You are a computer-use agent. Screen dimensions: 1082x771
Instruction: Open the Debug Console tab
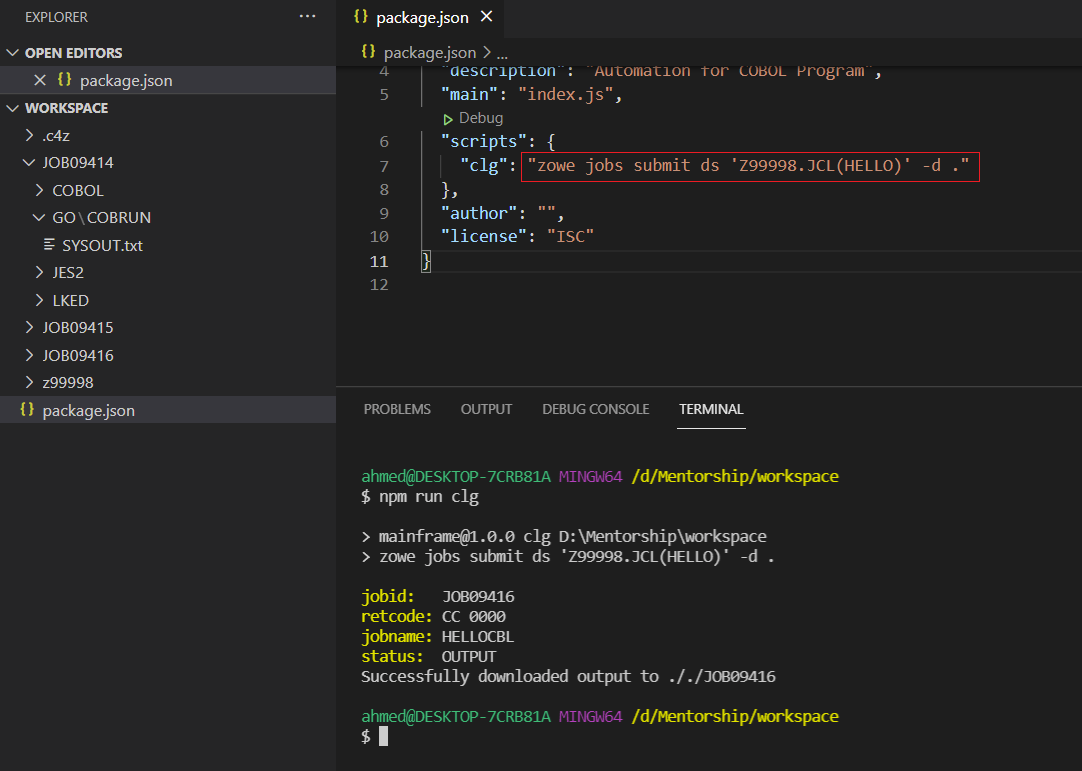coord(595,409)
